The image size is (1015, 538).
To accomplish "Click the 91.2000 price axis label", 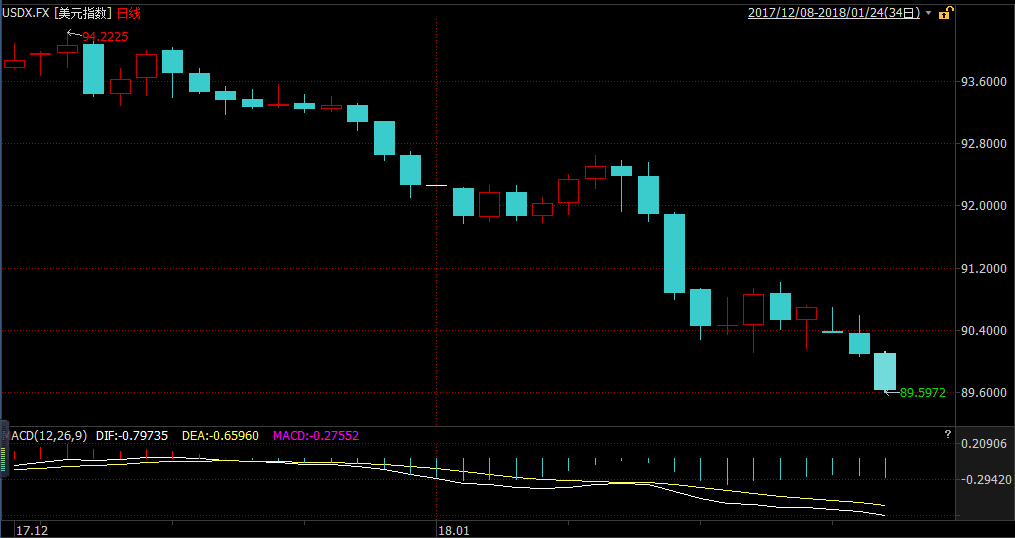I will coord(984,269).
